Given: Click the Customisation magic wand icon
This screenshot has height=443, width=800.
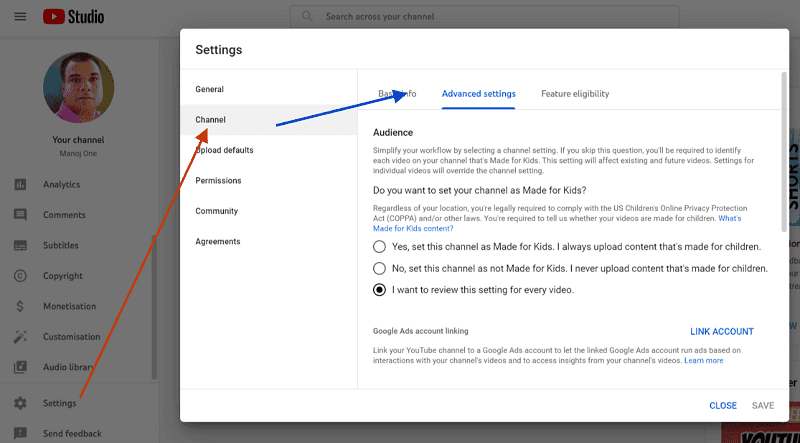Looking at the screenshot, I should (x=20, y=337).
